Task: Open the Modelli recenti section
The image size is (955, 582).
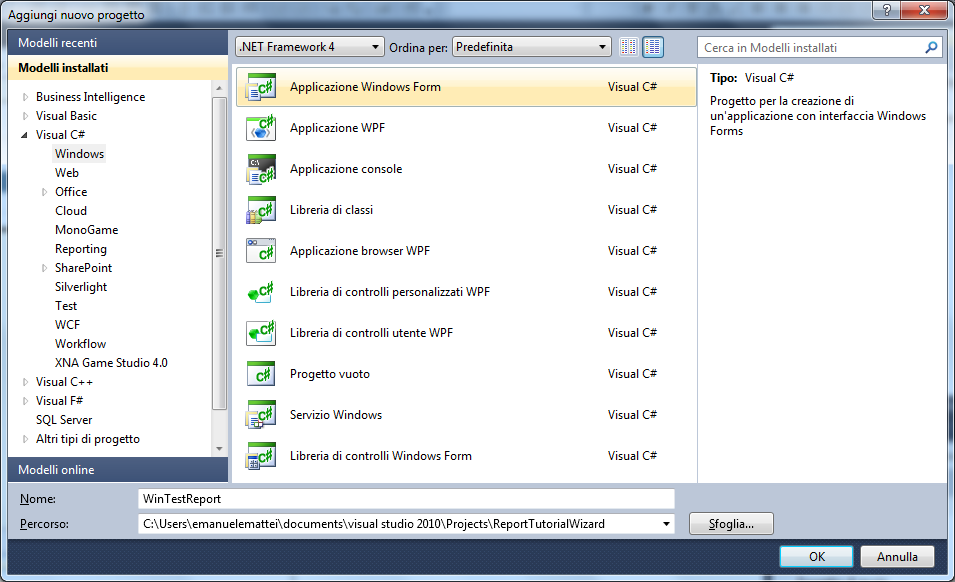Action: tap(118, 43)
